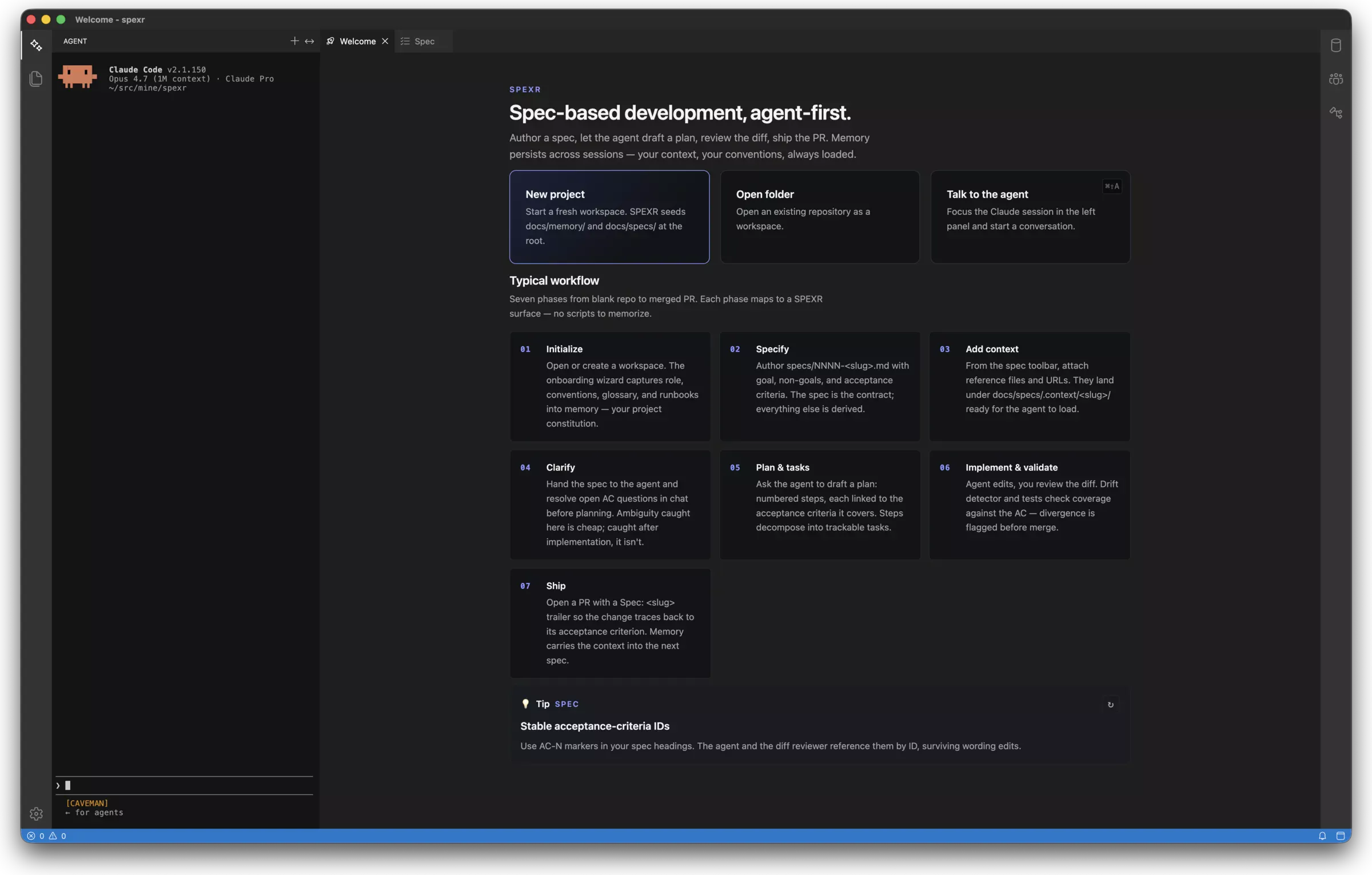Open notifications bell in the status bar
The width and height of the screenshot is (1372, 875).
[1322, 836]
